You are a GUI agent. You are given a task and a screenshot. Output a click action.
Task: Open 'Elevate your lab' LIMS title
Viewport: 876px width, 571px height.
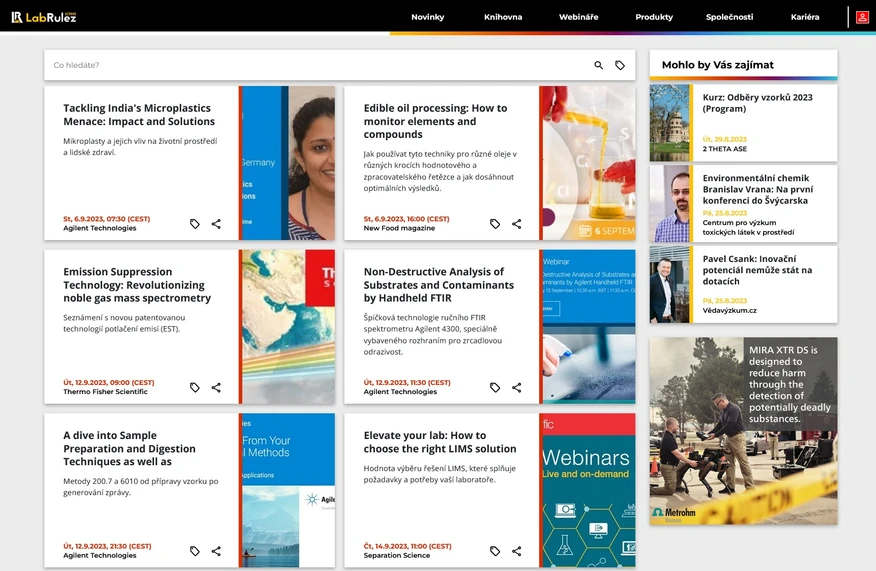coord(440,442)
